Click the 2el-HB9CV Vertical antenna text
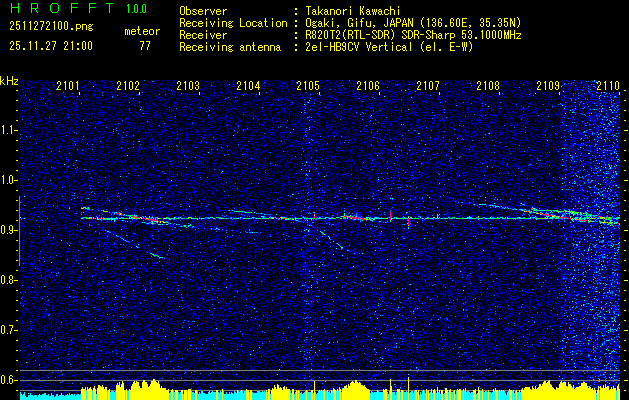 pos(389,47)
